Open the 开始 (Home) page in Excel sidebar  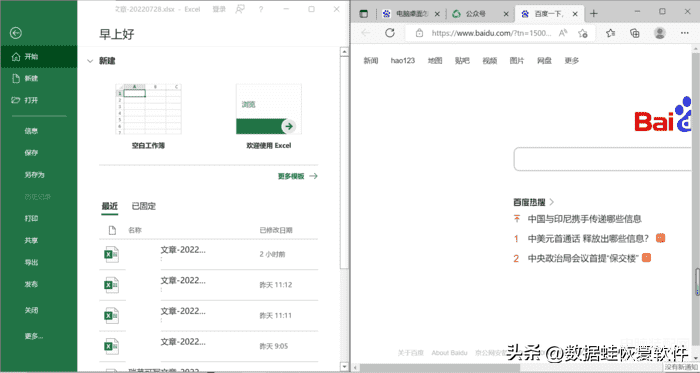[38, 57]
